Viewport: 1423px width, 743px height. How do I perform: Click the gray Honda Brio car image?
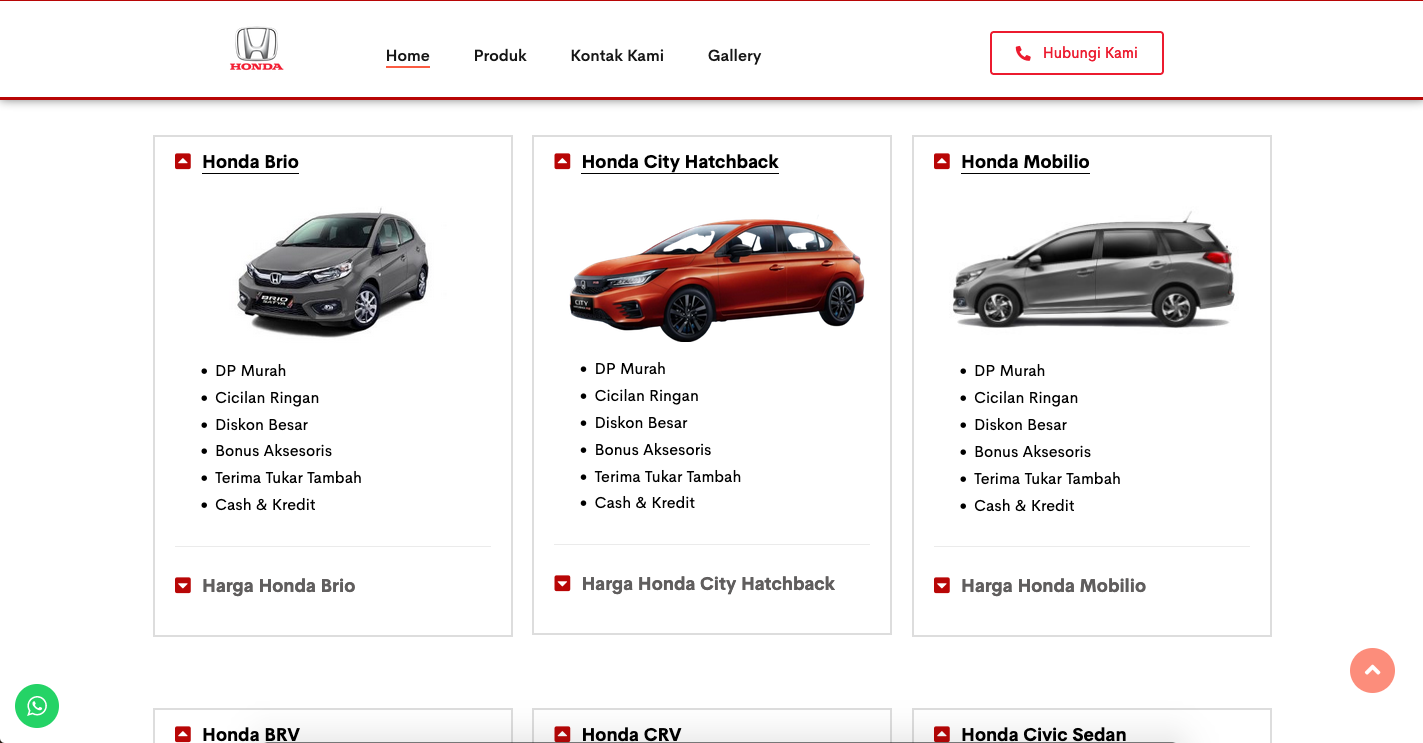pyautogui.click(x=333, y=272)
